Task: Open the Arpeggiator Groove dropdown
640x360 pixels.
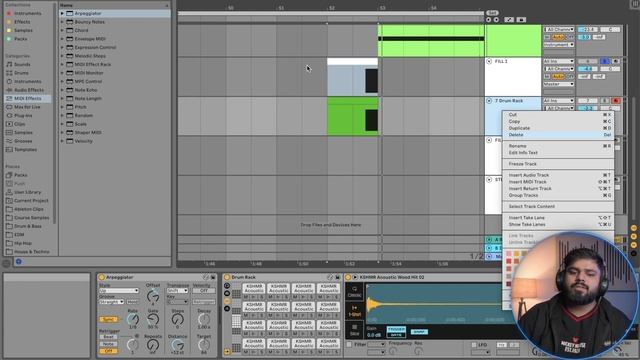Action: tap(111, 302)
